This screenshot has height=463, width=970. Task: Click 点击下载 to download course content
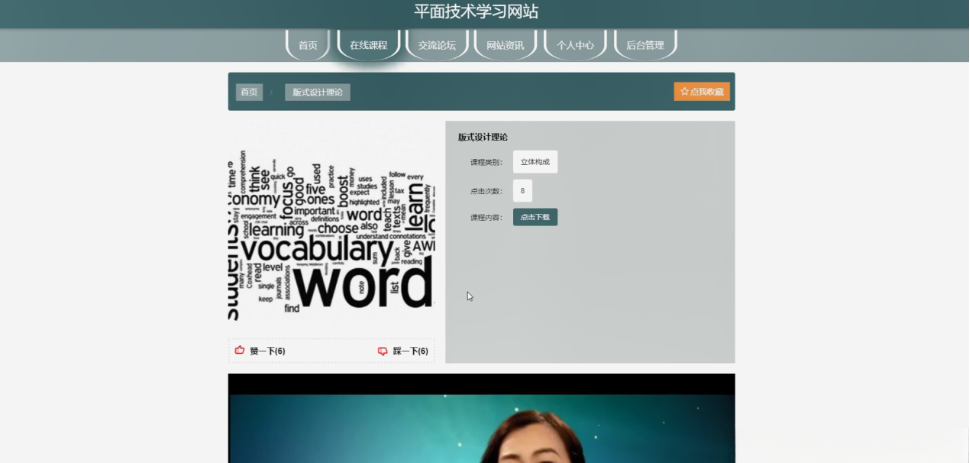click(535, 217)
